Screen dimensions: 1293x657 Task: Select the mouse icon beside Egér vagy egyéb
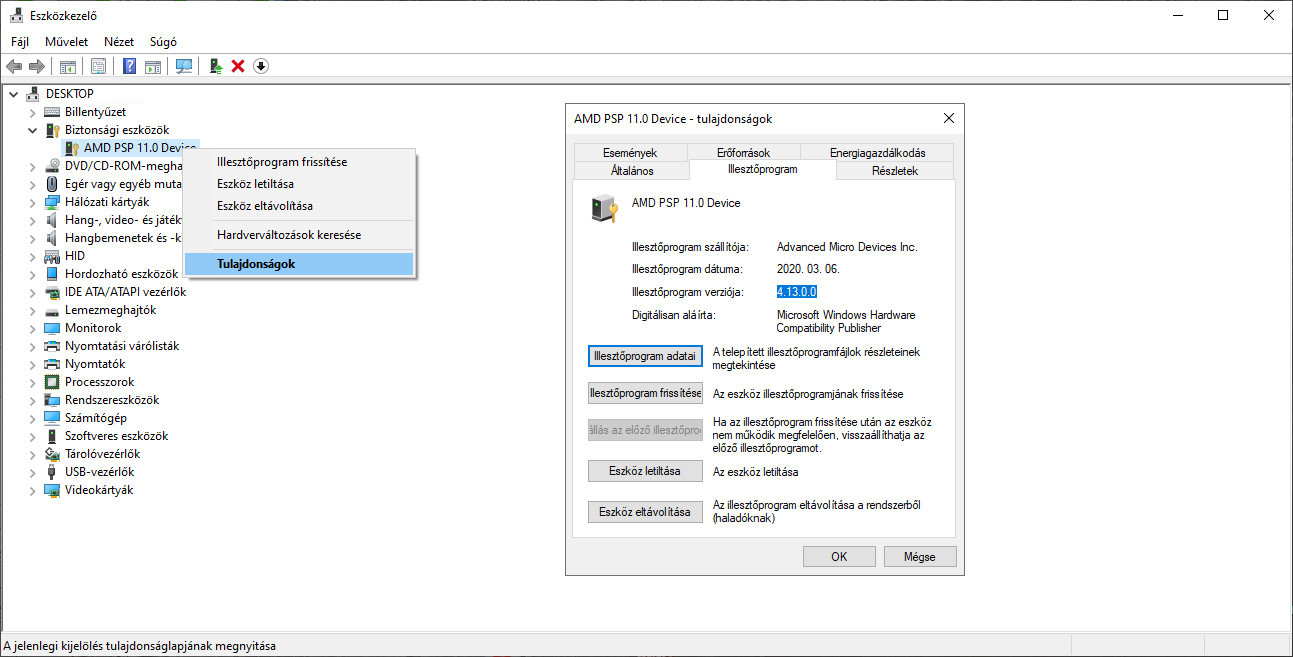click(52, 184)
